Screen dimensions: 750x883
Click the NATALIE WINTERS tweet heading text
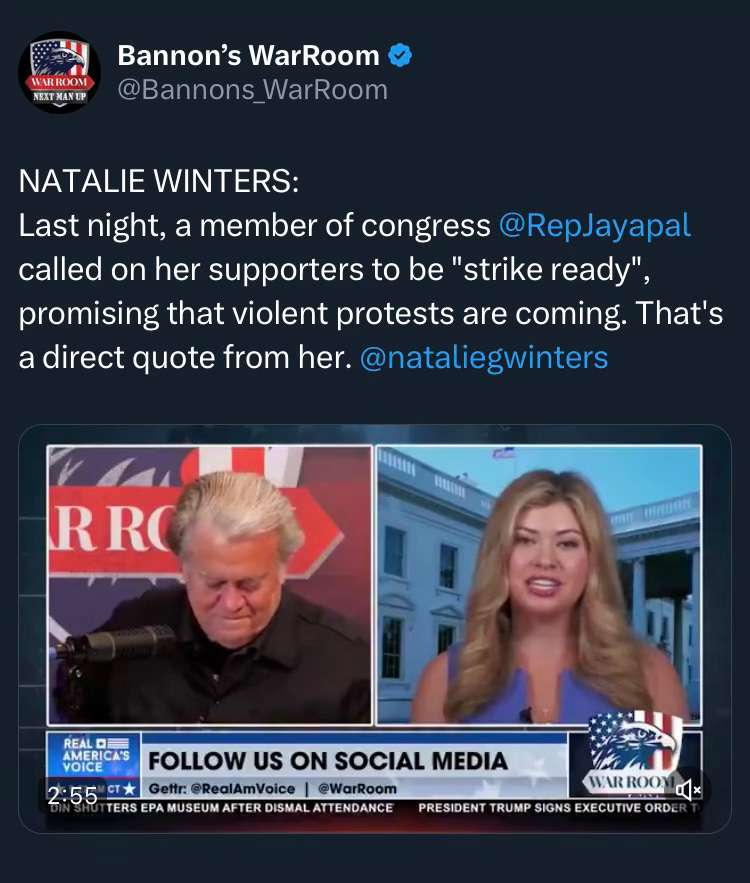tap(159, 181)
